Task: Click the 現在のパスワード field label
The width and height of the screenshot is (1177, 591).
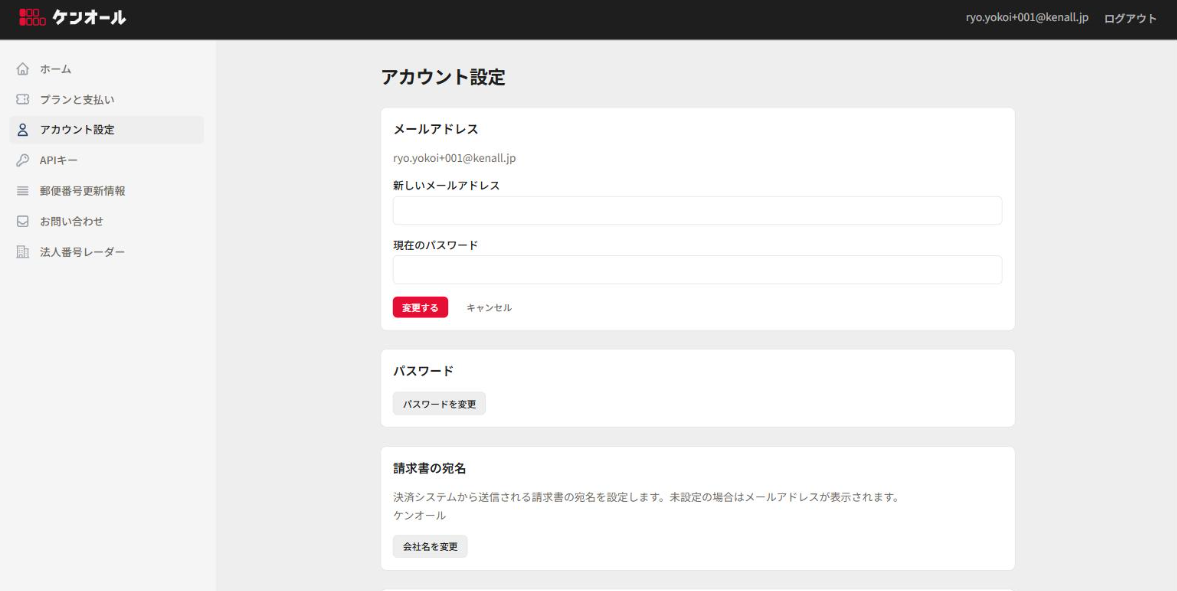Action: point(435,245)
